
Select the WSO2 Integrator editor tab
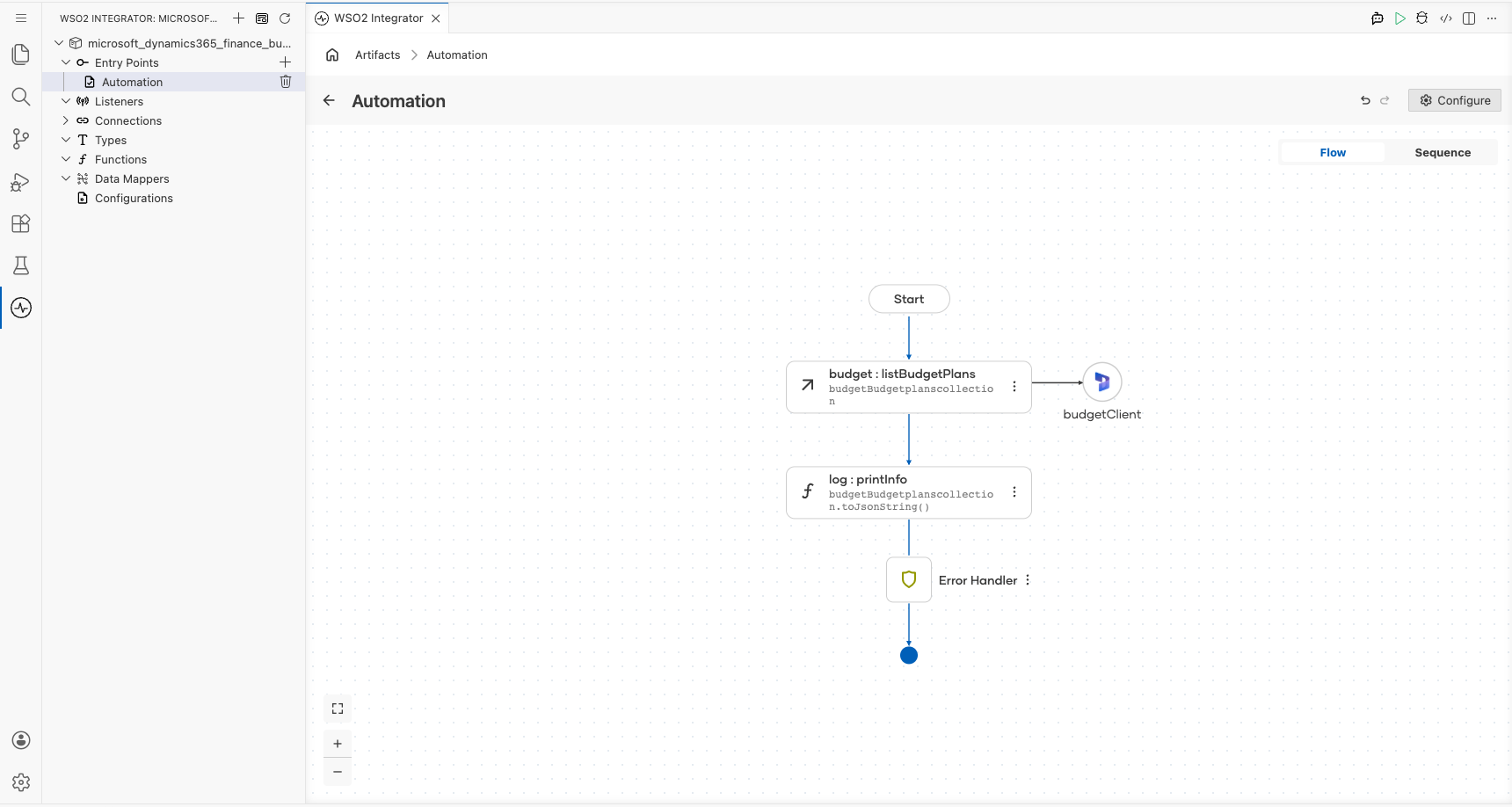(x=378, y=18)
